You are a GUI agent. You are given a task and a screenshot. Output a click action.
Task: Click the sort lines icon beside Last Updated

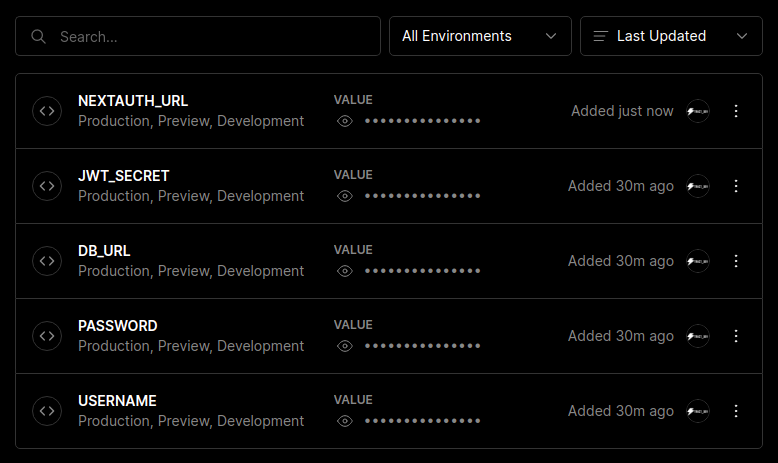point(600,36)
